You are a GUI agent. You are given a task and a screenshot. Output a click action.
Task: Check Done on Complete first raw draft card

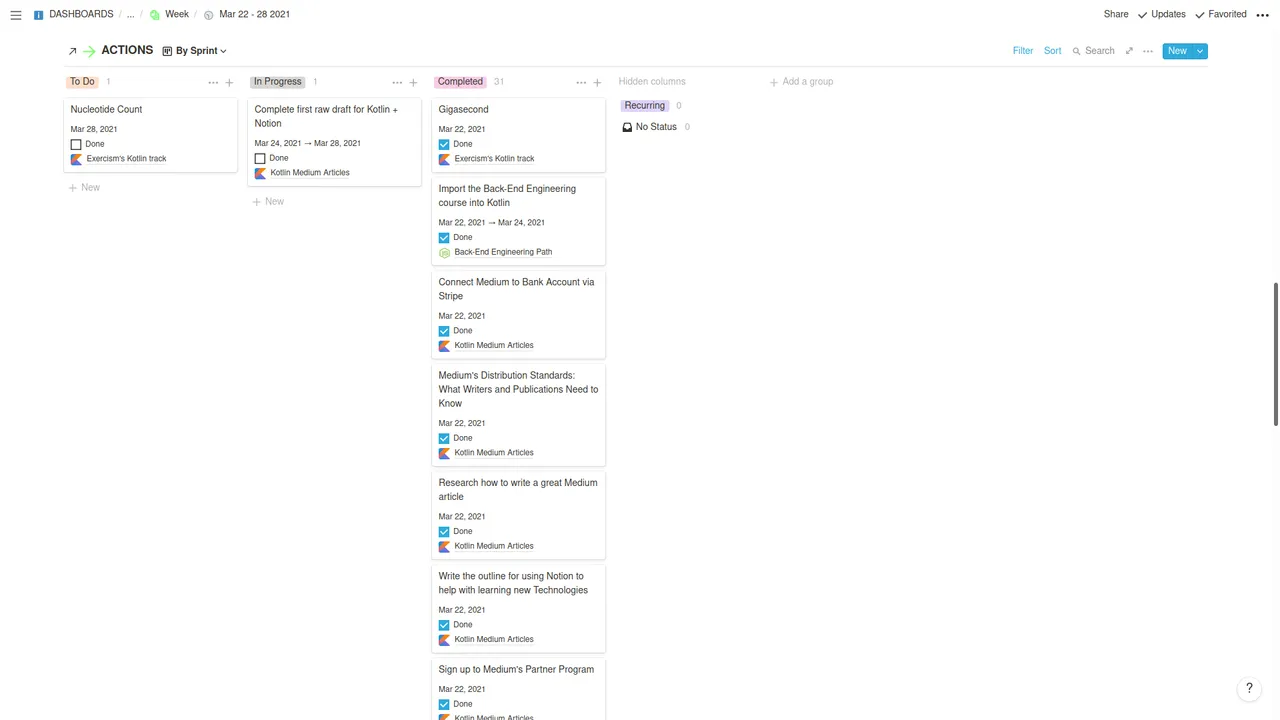[x=260, y=158]
